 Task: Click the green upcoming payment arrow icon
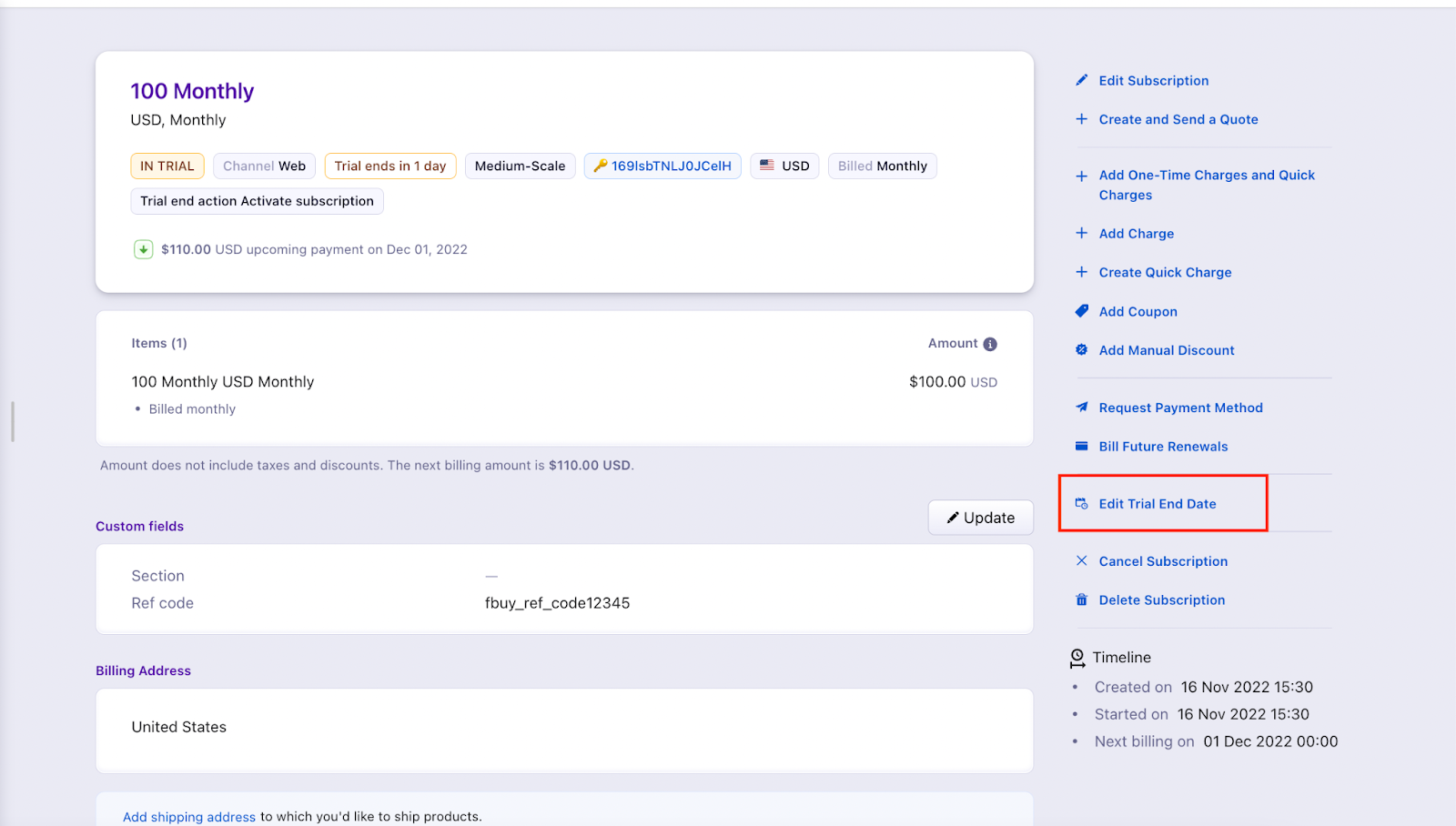(143, 249)
